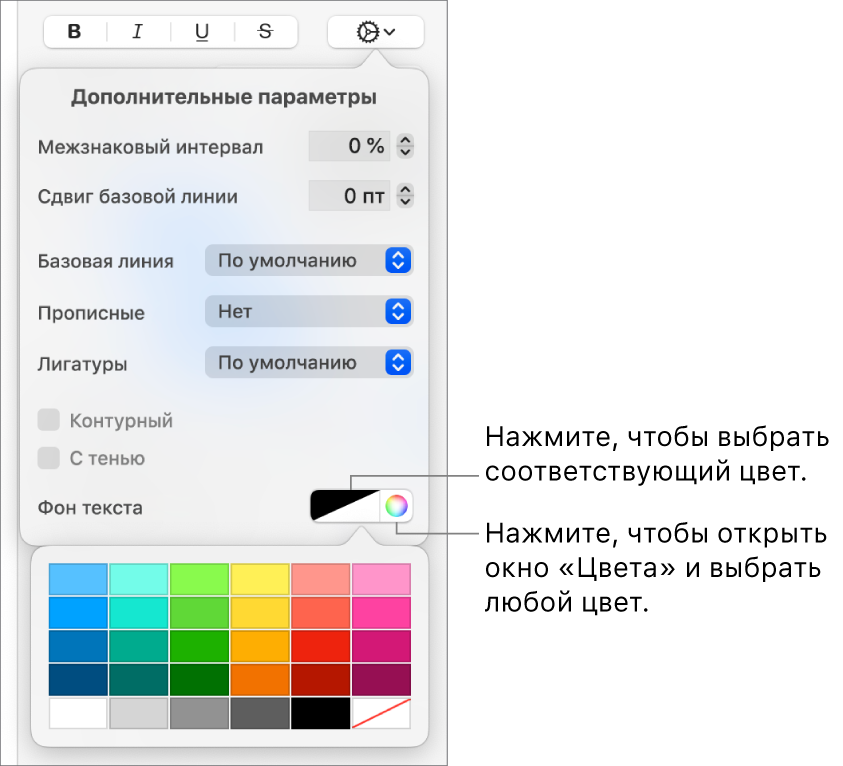Pick the dark purple-maroon swatch in fourth row
This screenshot has width=843, height=766.
381,679
